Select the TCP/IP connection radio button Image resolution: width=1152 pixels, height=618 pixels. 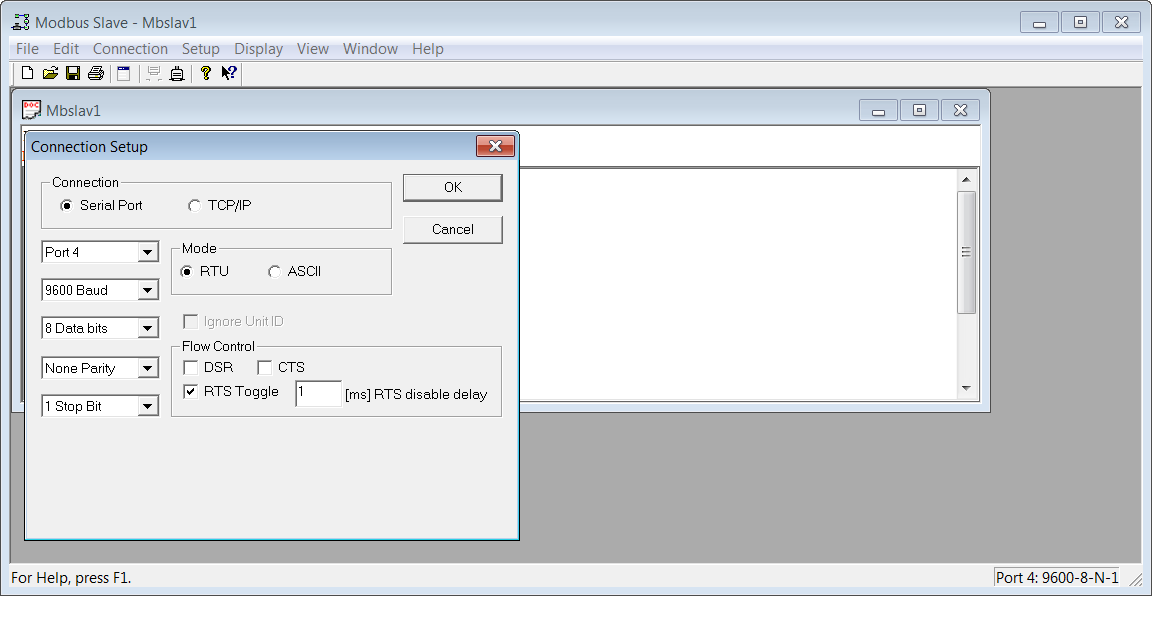click(x=194, y=205)
